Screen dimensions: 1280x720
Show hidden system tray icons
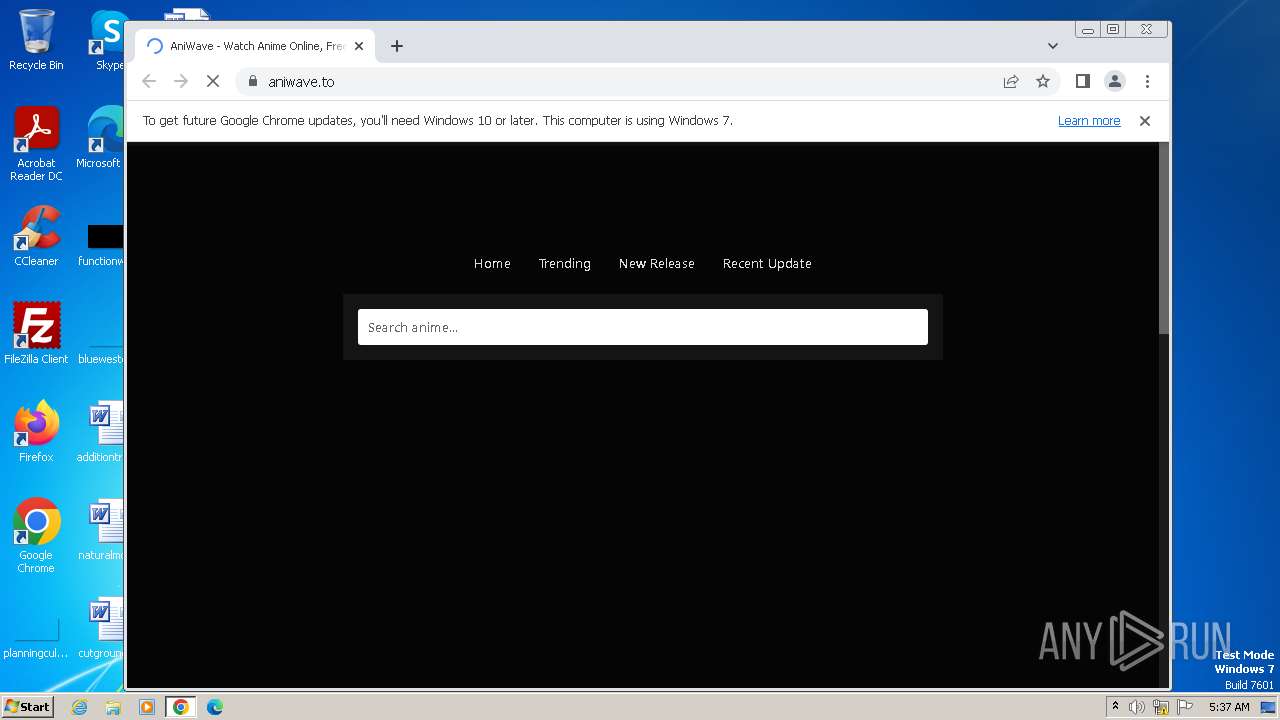[x=1115, y=707]
